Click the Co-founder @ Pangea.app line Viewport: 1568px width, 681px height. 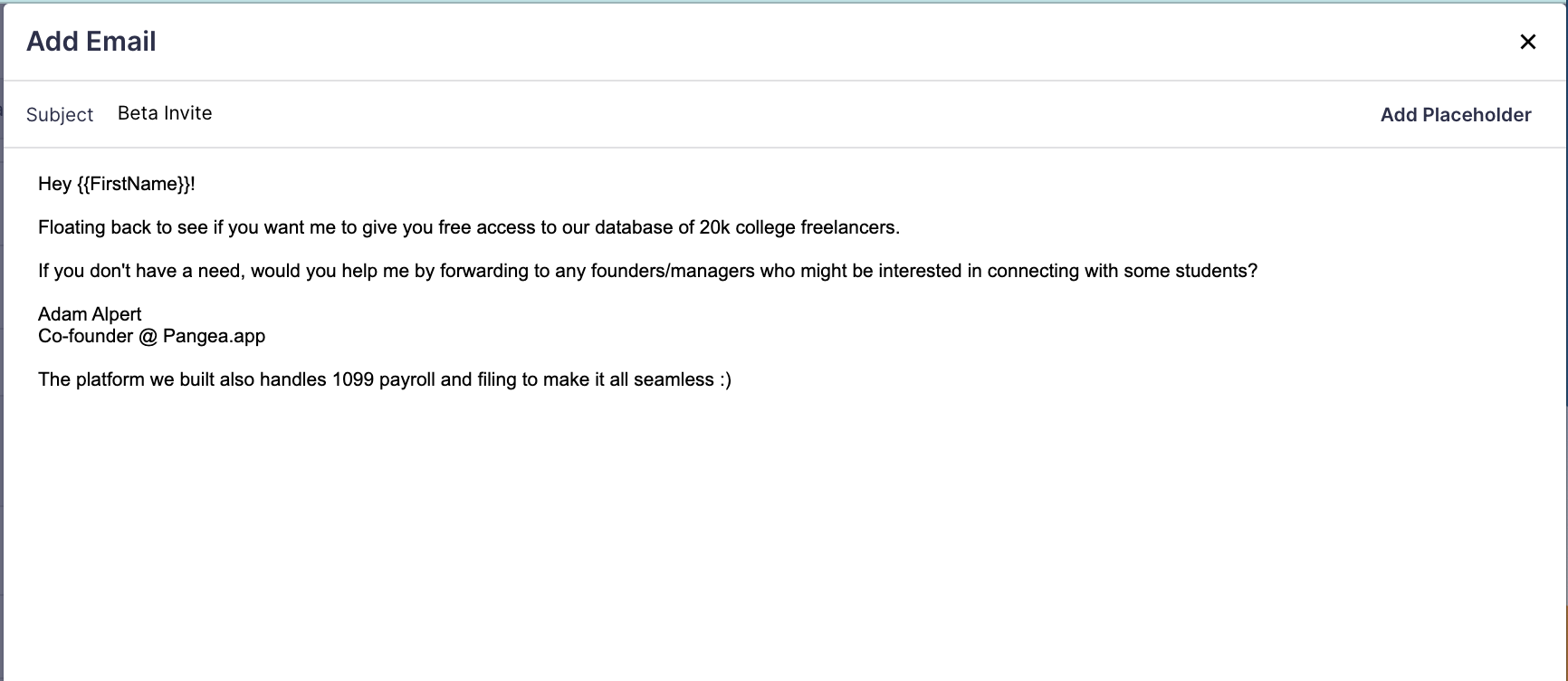coord(151,336)
